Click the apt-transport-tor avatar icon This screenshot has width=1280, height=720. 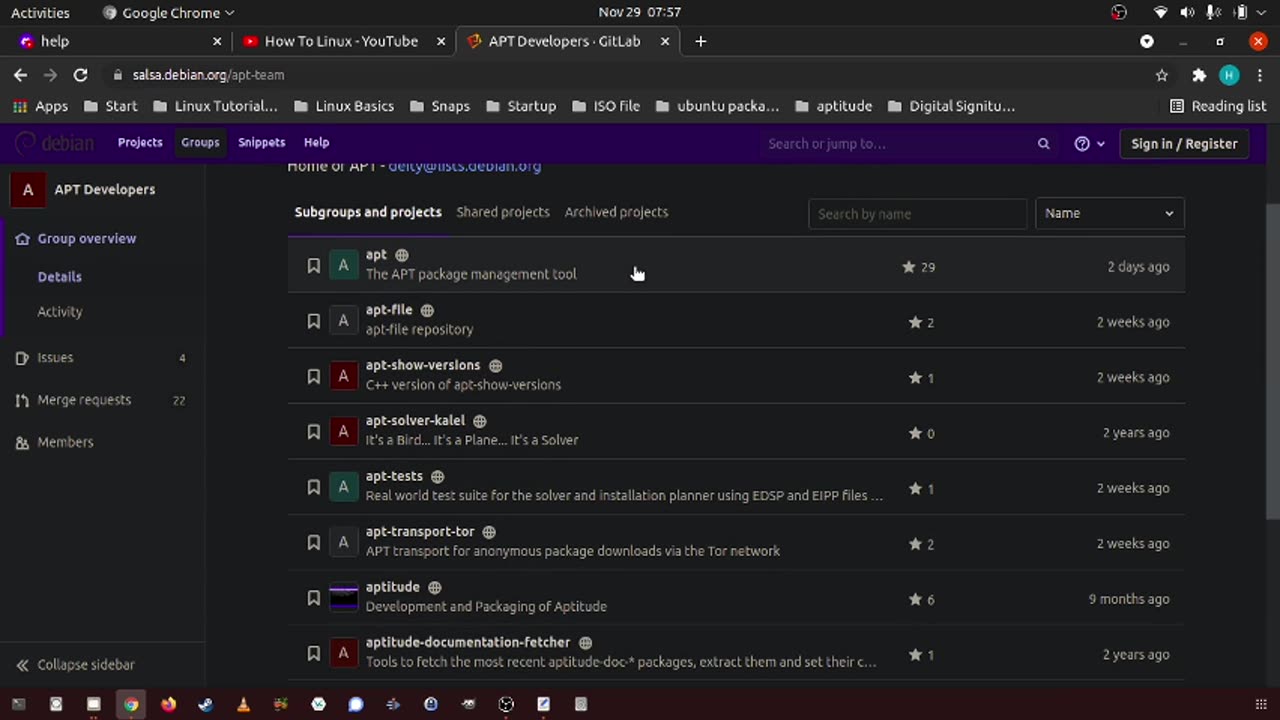point(343,543)
